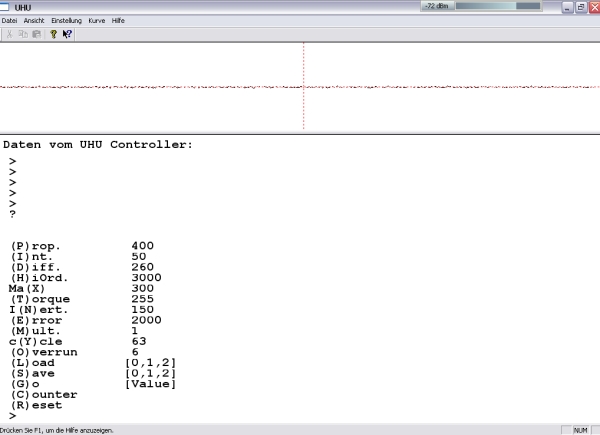Click the Cut scissors toolbar icon
Viewport: 600px width, 435px height.
point(10,34)
